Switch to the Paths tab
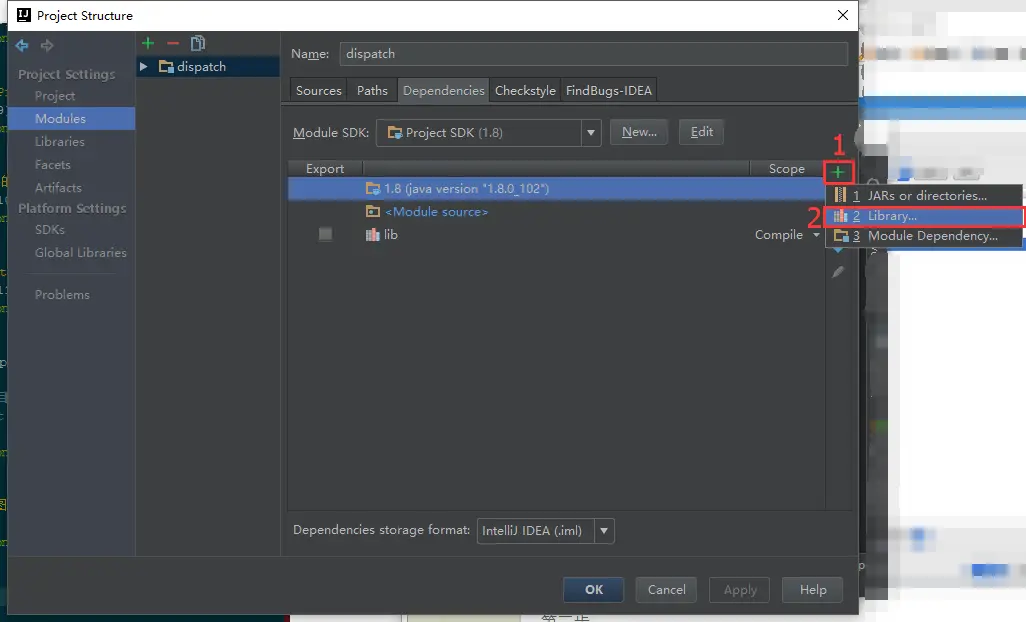Screen dimensions: 1026x622 click(x=372, y=90)
